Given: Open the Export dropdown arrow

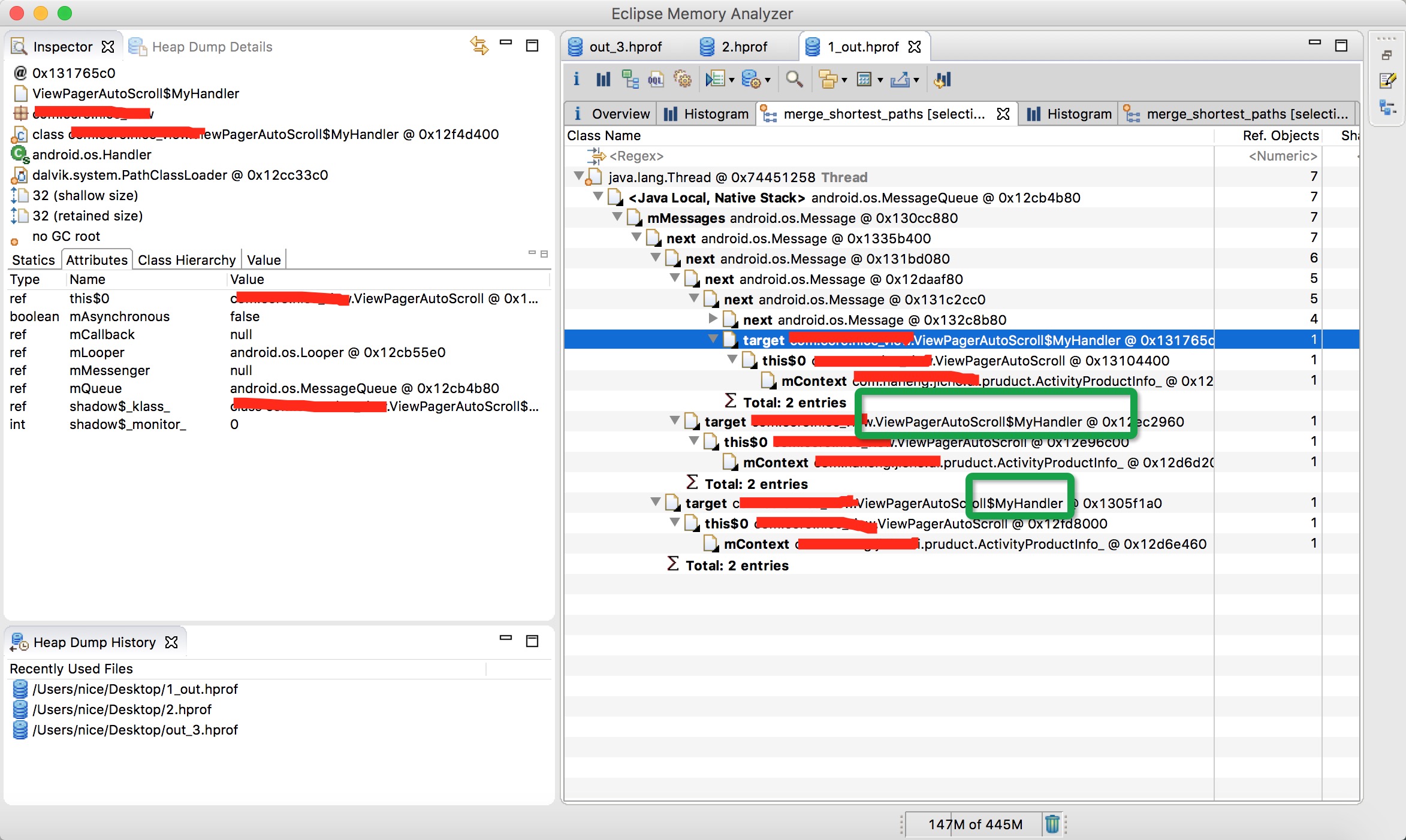Looking at the screenshot, I should [916, 80].
